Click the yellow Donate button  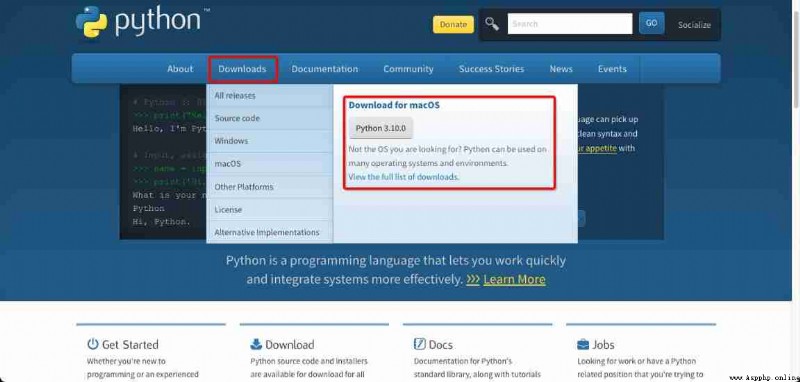click(x=453, y=24)
